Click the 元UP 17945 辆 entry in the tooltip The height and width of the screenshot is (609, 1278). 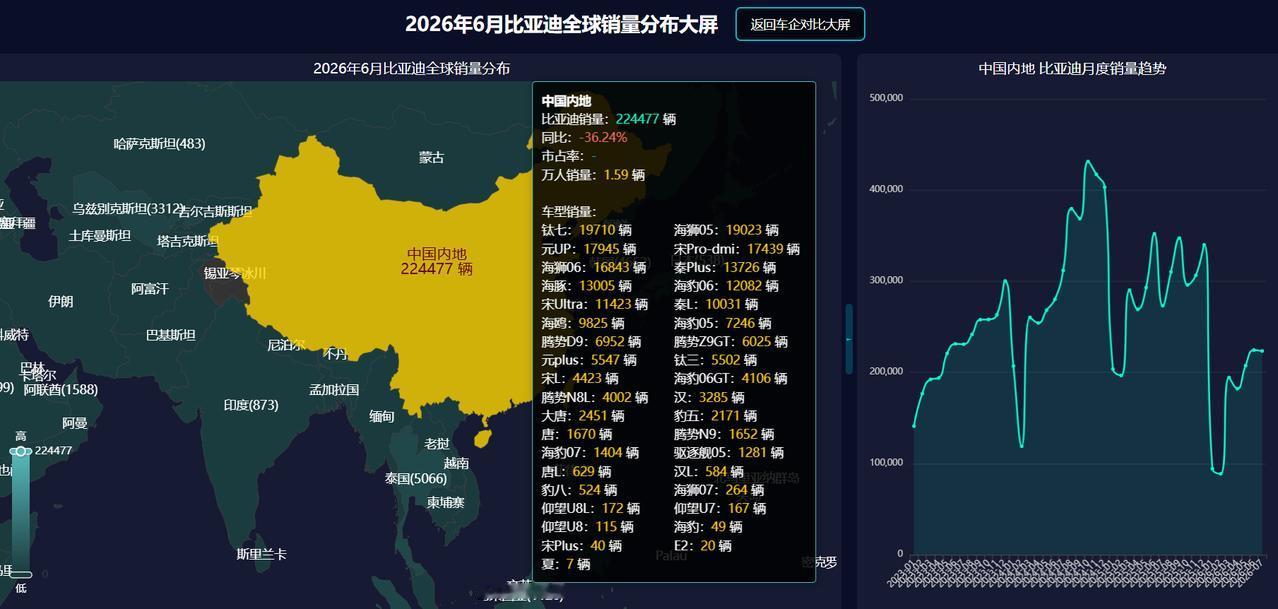(x=589, y=248)
